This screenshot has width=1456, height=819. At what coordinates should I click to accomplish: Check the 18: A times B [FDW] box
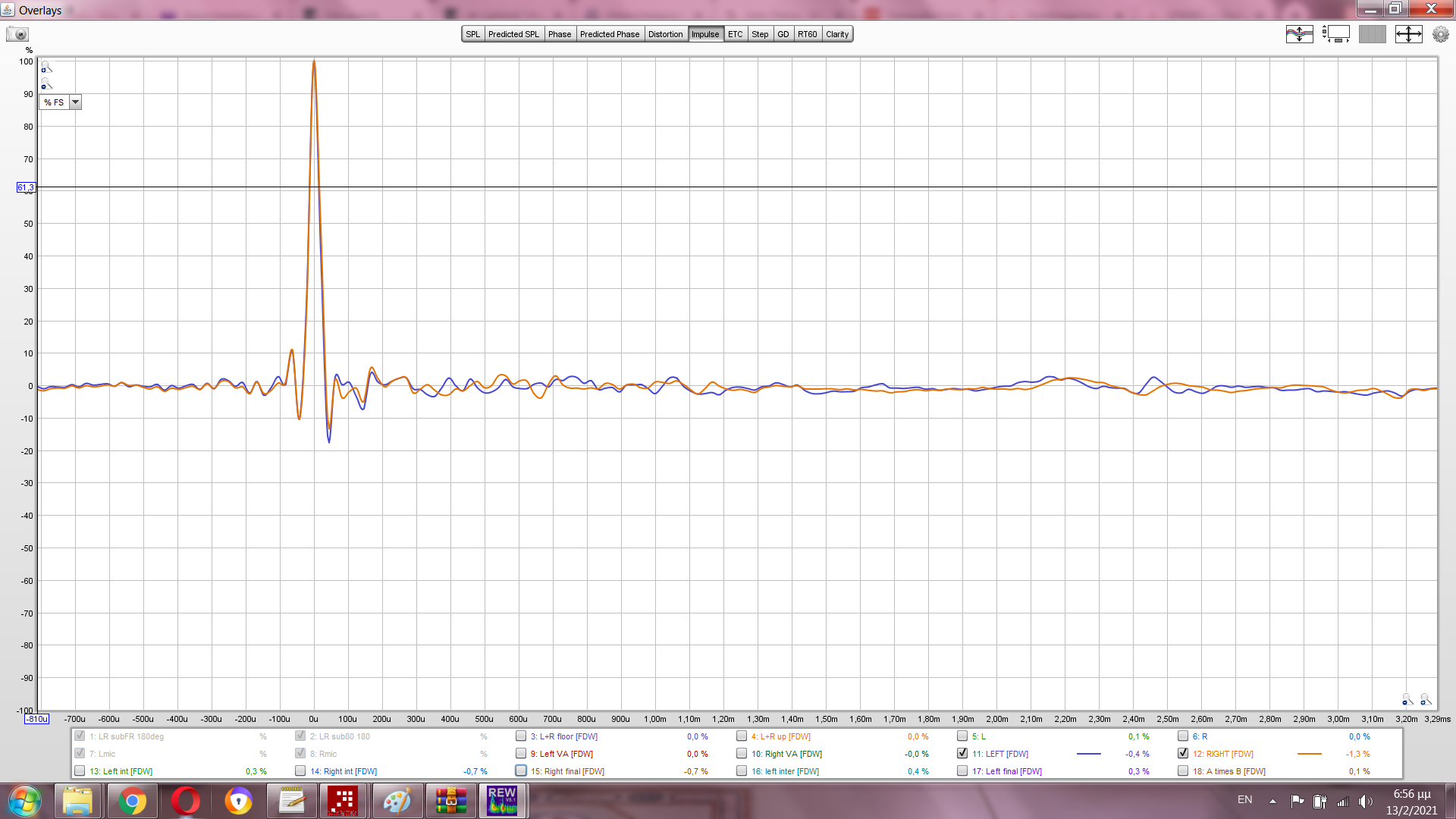click(1183, 771)
